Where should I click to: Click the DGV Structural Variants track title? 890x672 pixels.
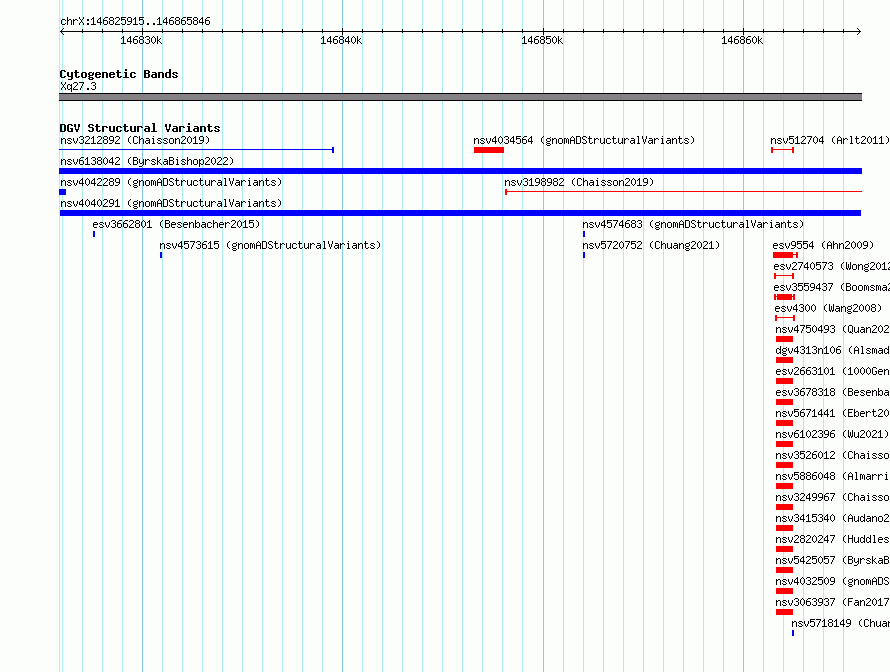140,128
